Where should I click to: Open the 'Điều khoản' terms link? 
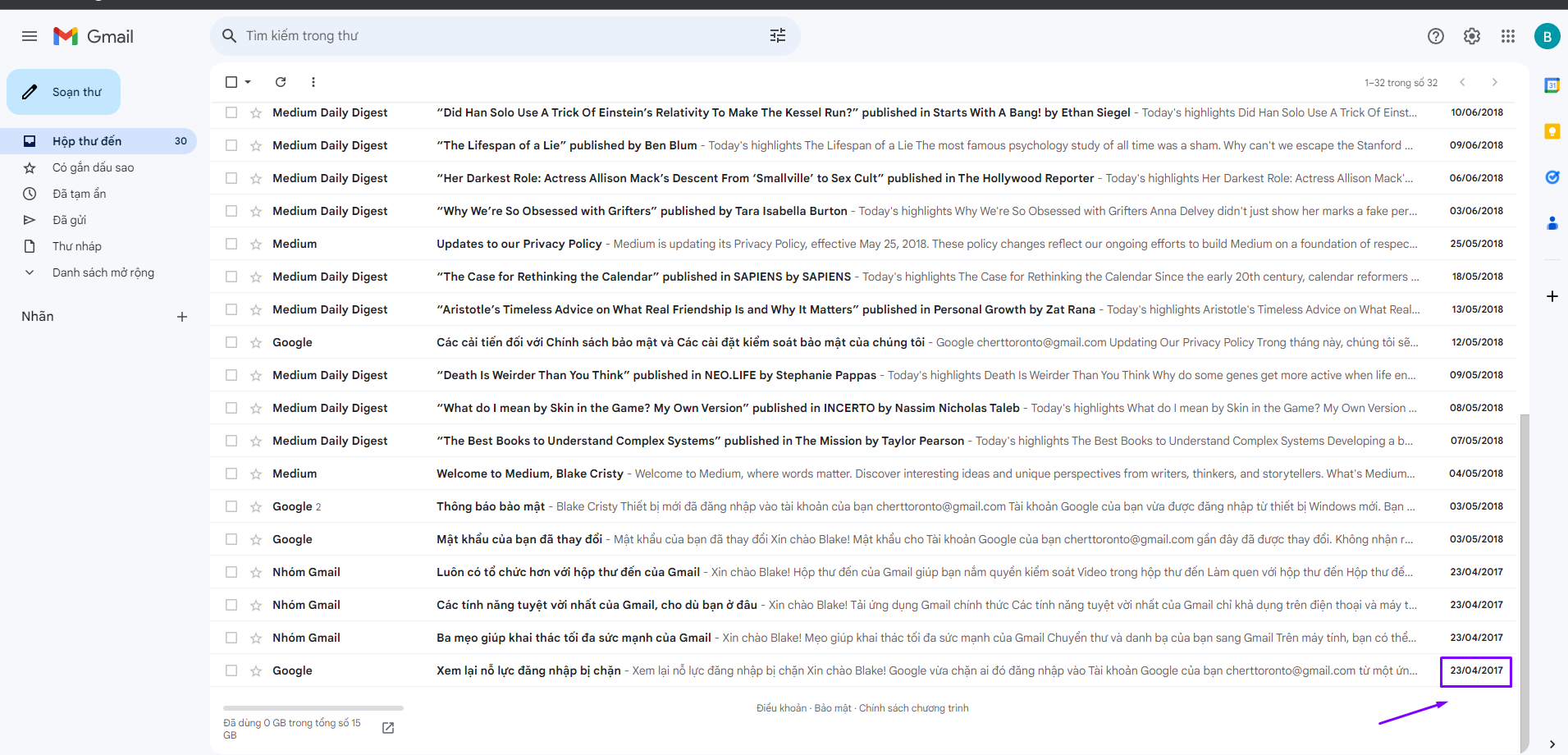coord(781,708)
